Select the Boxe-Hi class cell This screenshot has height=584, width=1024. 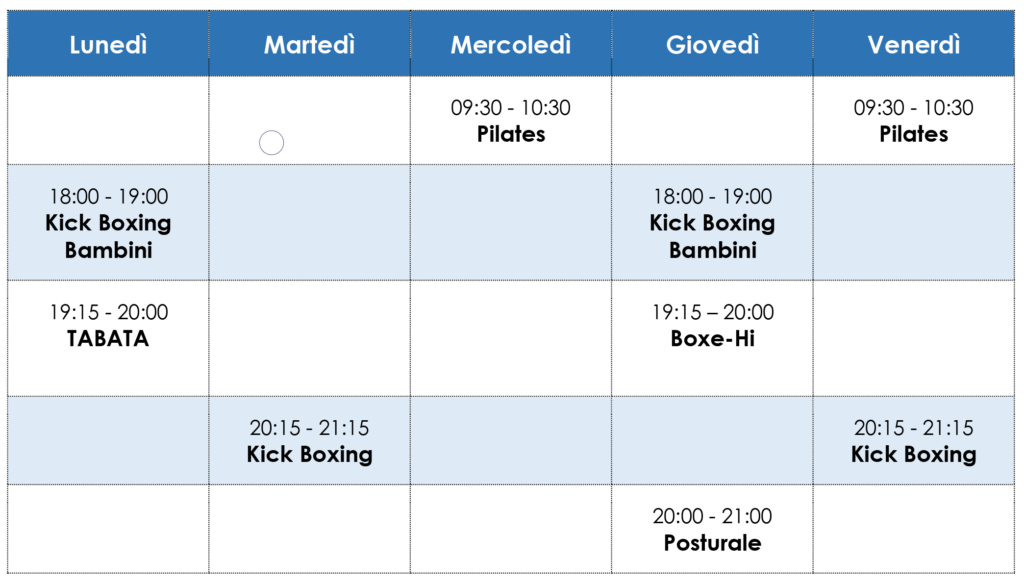pyautogui.click(x=712, y=338)
